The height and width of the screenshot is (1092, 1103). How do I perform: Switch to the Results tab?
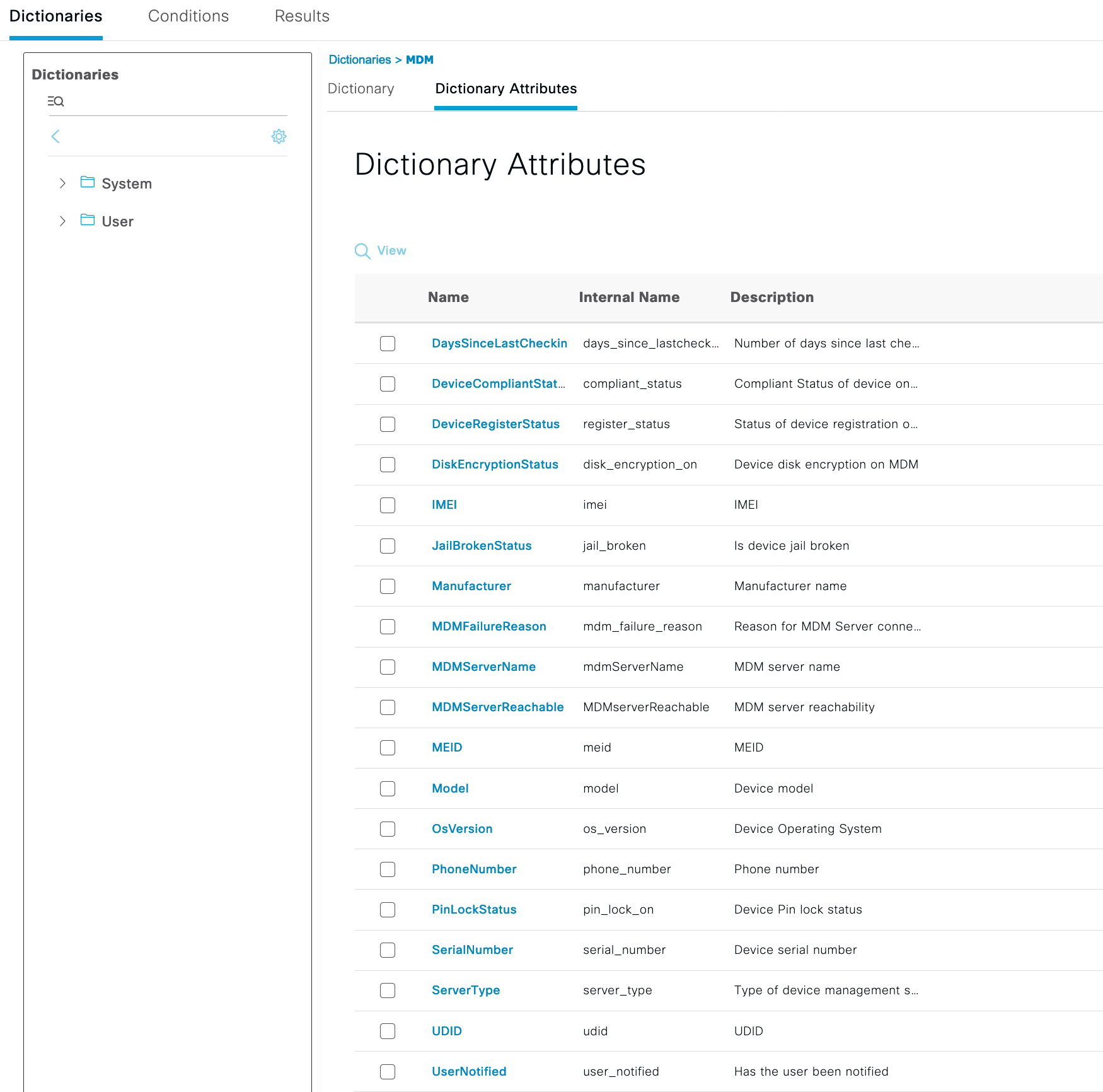tap(302, 16)
